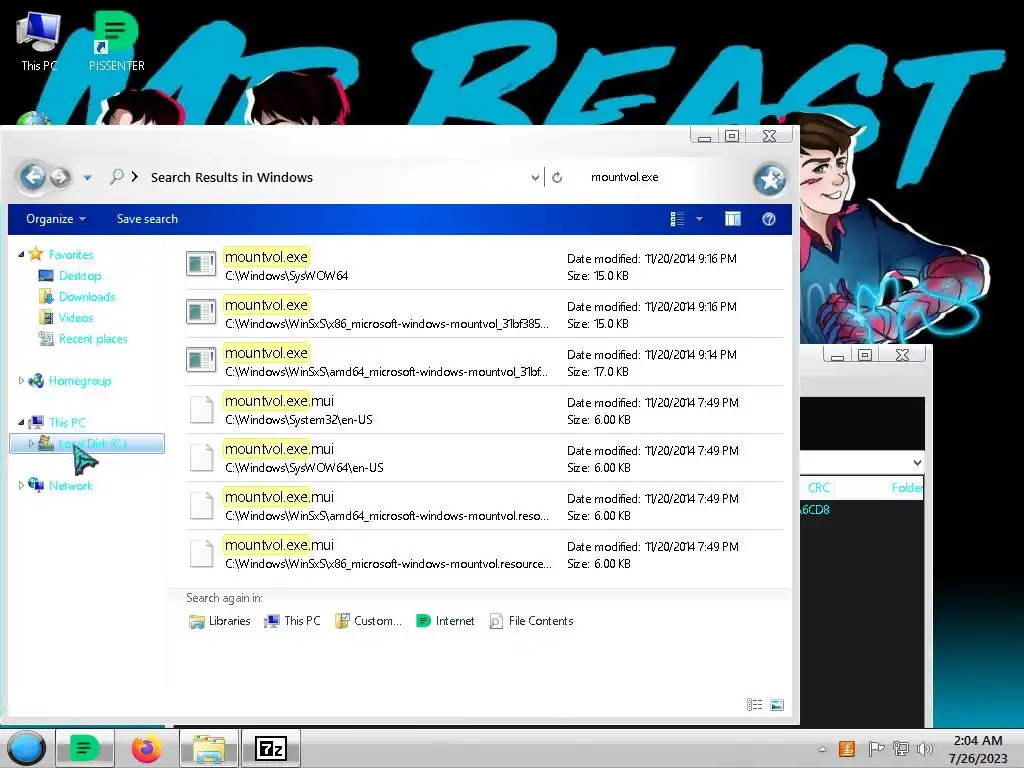Open network tray icon
Image resolution: width=1024 pixels, height=768 pixels.
[901, 749]
